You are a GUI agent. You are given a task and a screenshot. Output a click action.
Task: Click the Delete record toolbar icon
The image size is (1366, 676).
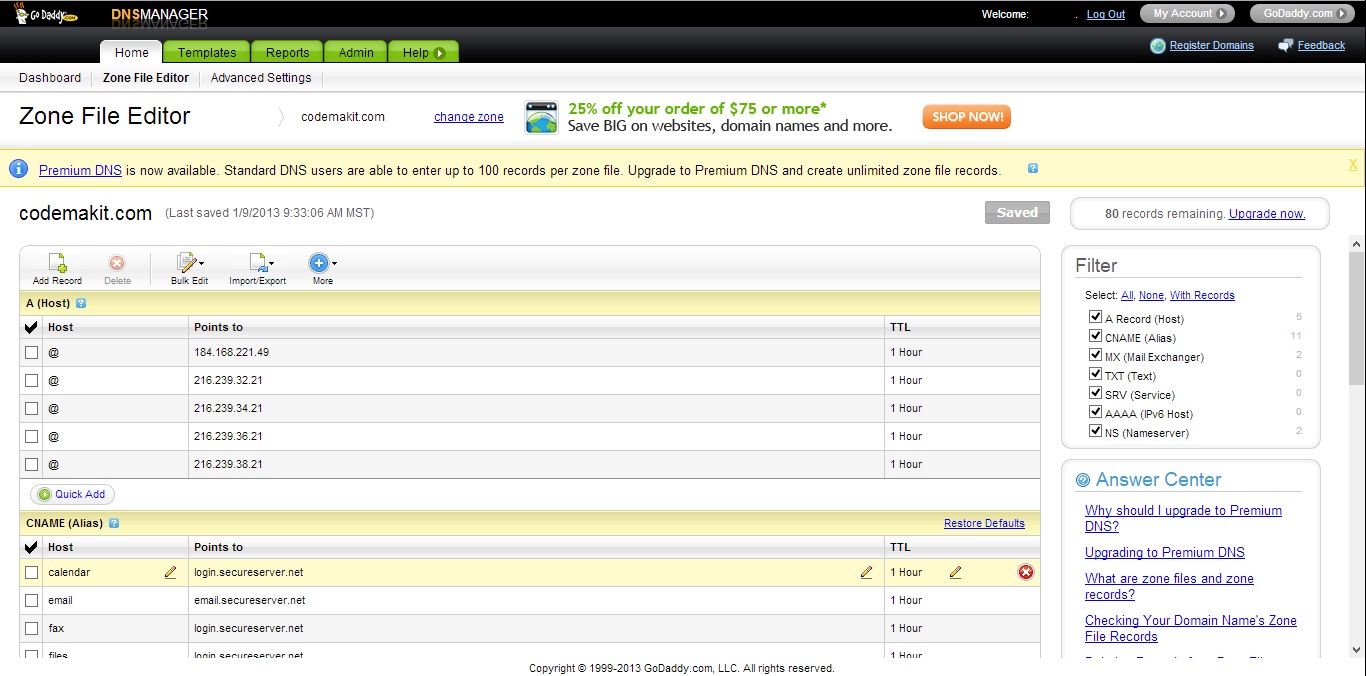(x=117, y=263)
